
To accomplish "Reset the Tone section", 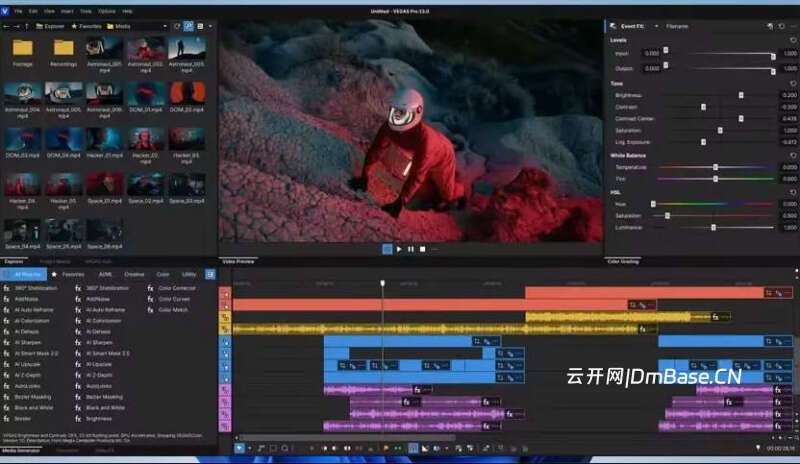I will click(x=793, y=83).
